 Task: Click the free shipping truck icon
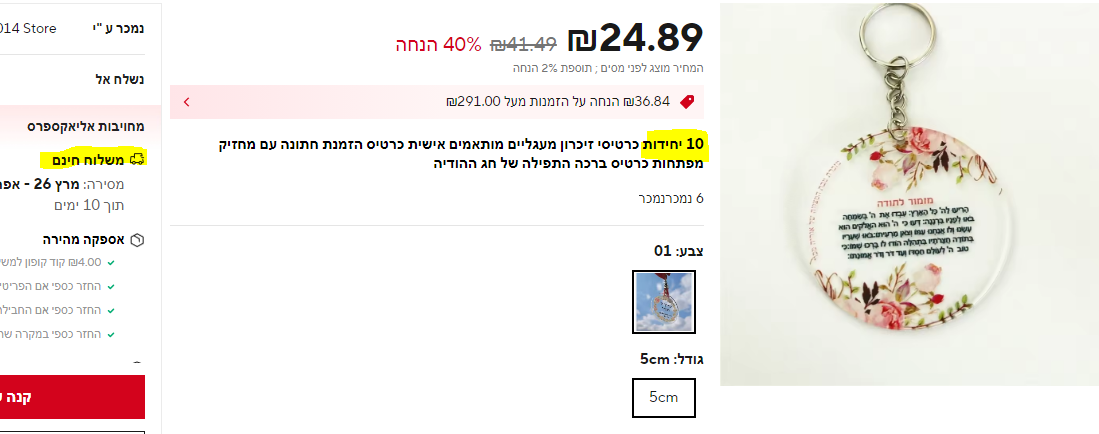click(x=137, y=159)
